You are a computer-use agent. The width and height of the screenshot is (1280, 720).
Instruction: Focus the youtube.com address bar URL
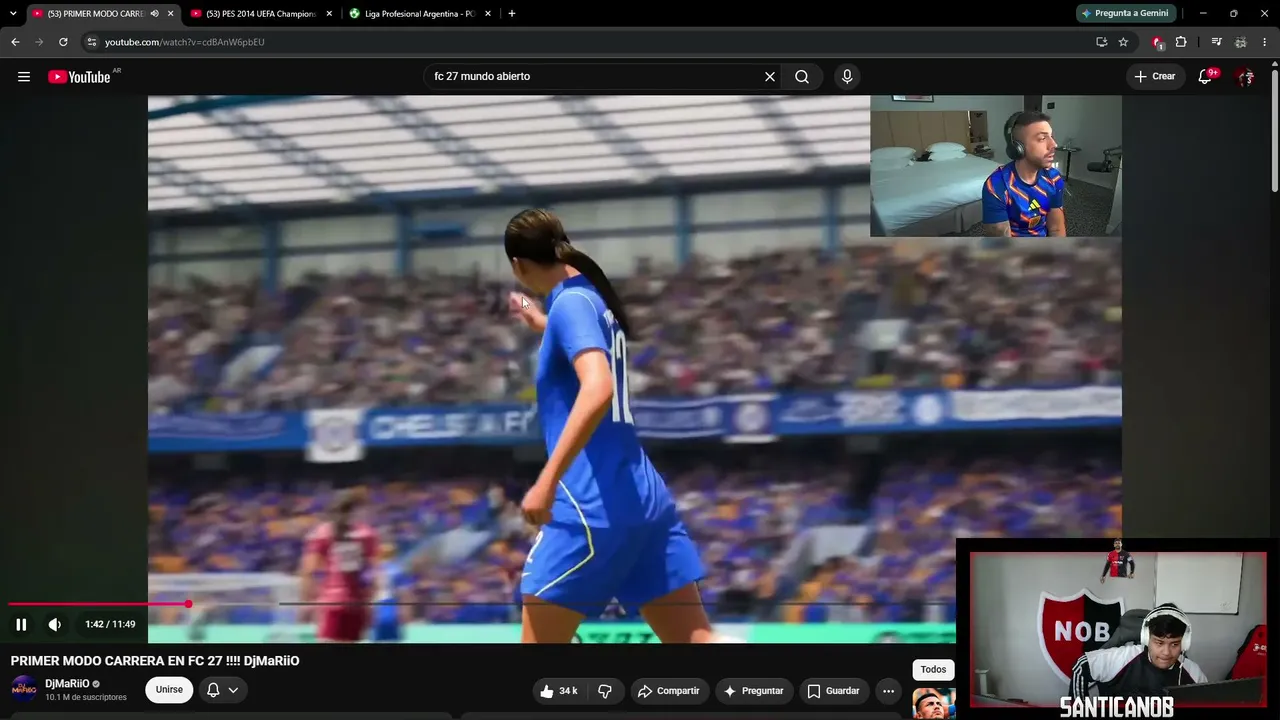pos(185,42)
